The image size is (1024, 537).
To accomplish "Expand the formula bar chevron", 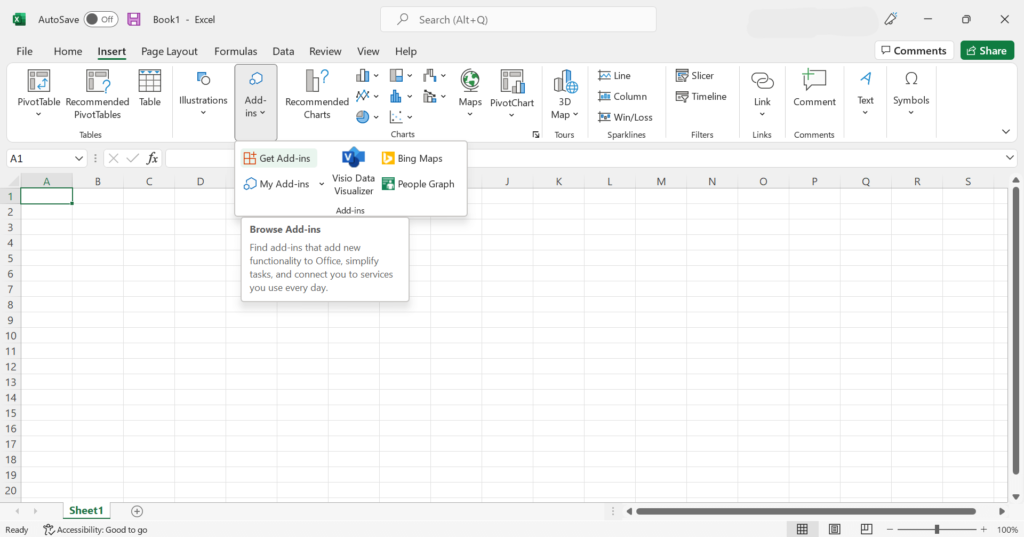I will (x=1010, y=158).
